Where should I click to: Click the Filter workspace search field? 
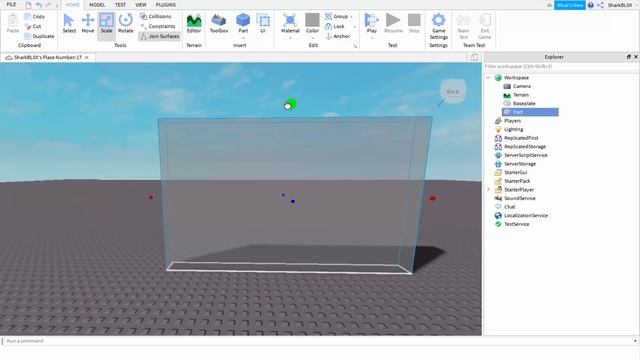point(561,66)
